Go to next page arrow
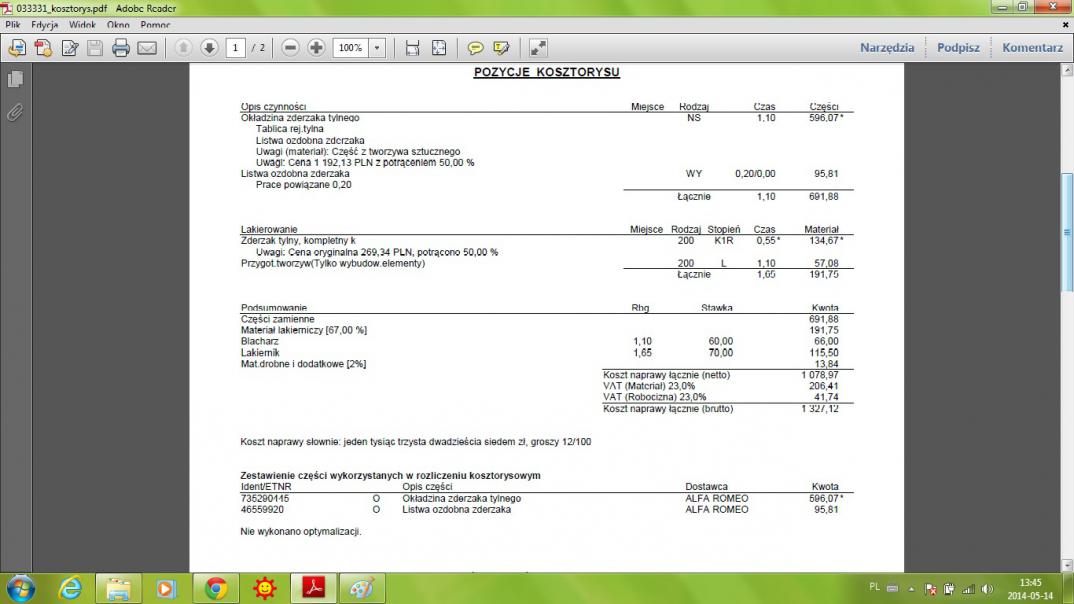This screenshot has height=604, width=1074. pyautogui.click(x=209, y=48)
